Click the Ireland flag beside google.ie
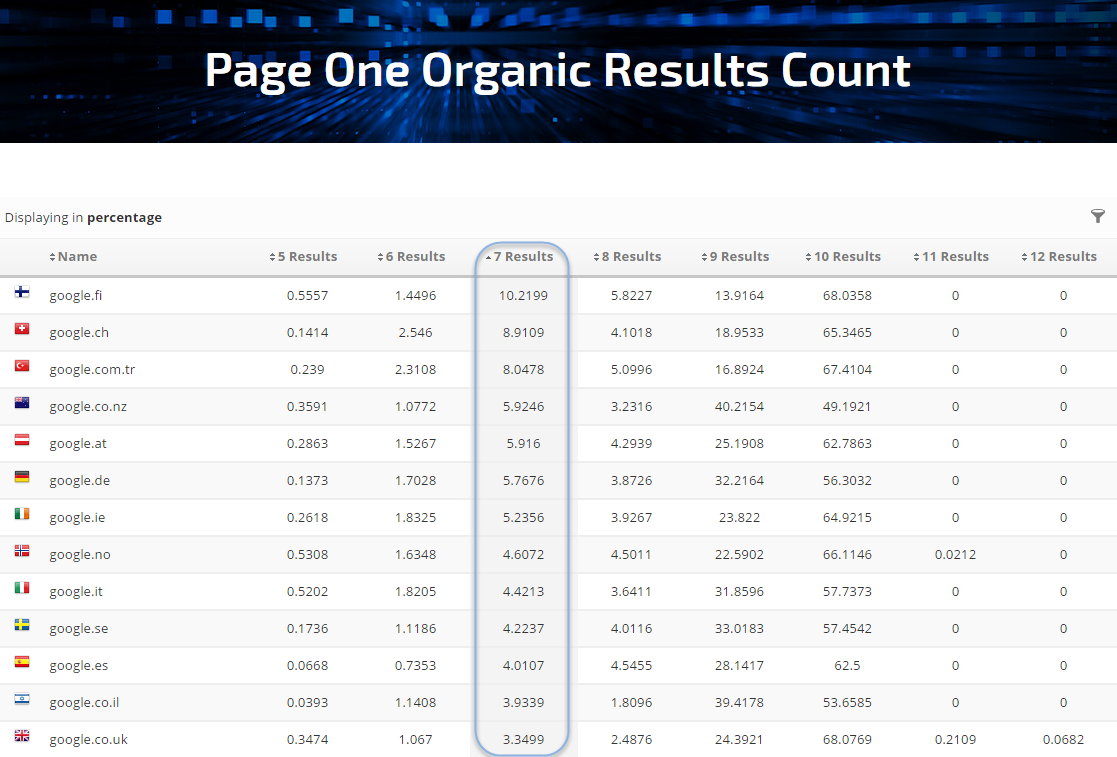 22,514
